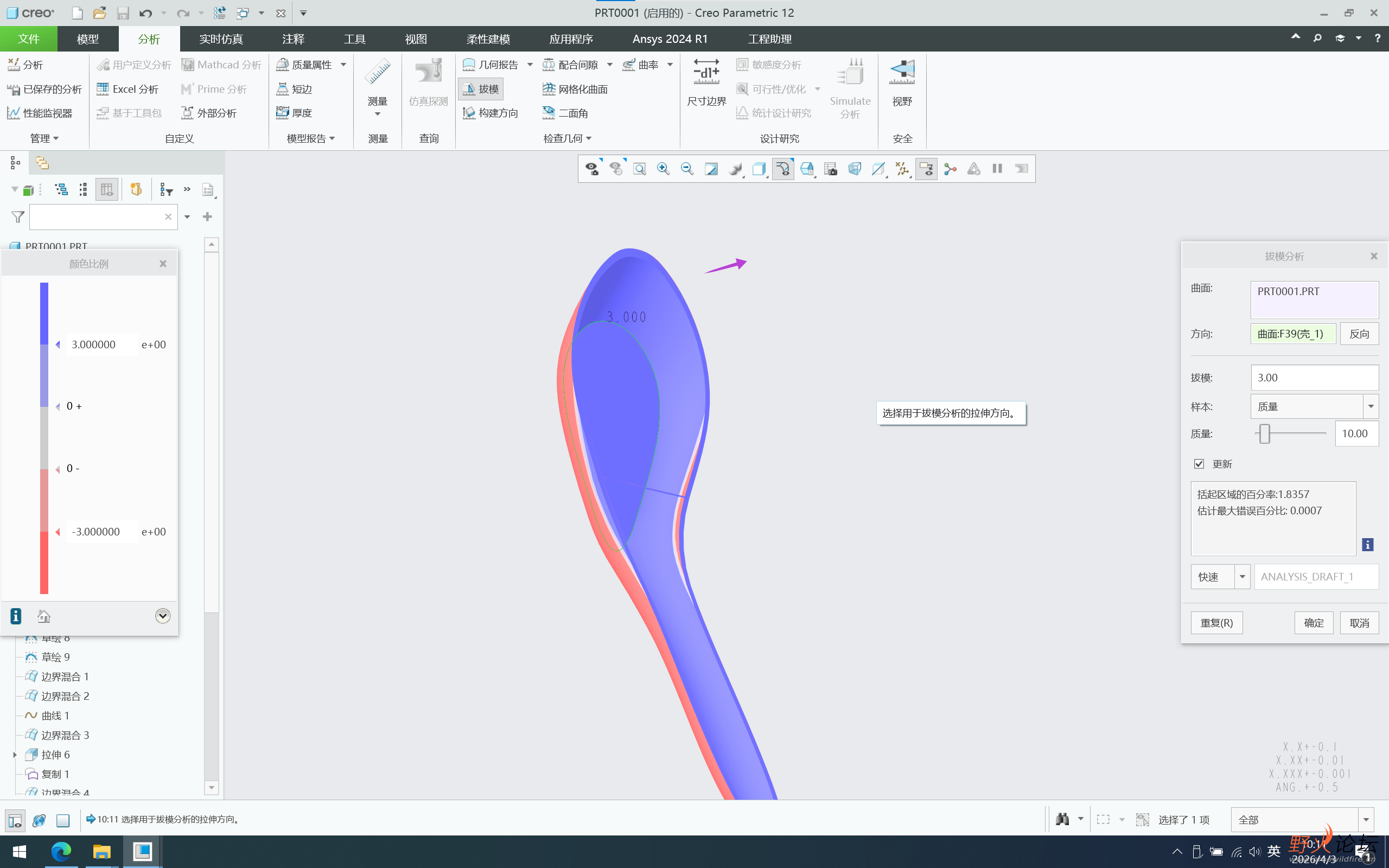This screenshot has height=868, width=1389.
Task: Open the 厚度 thickness analysis
Action: [x=294, y=113]
